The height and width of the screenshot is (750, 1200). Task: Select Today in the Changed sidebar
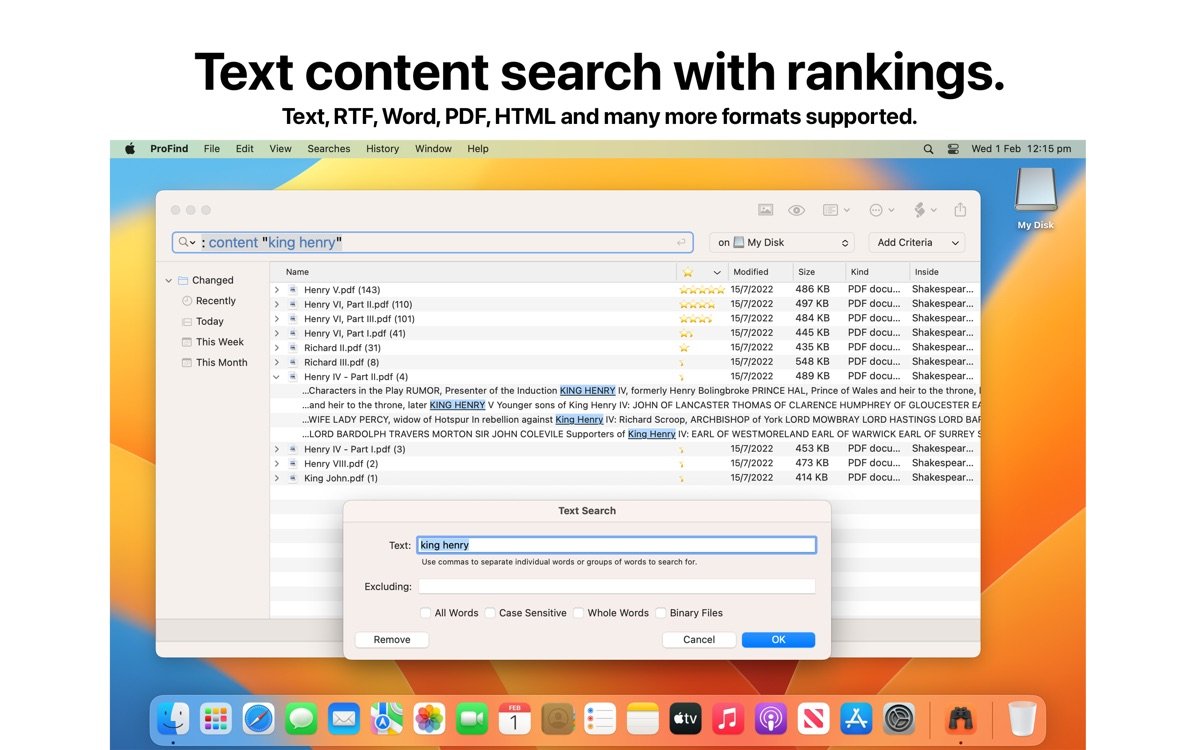pyautogui.click(x=209, y=322)
